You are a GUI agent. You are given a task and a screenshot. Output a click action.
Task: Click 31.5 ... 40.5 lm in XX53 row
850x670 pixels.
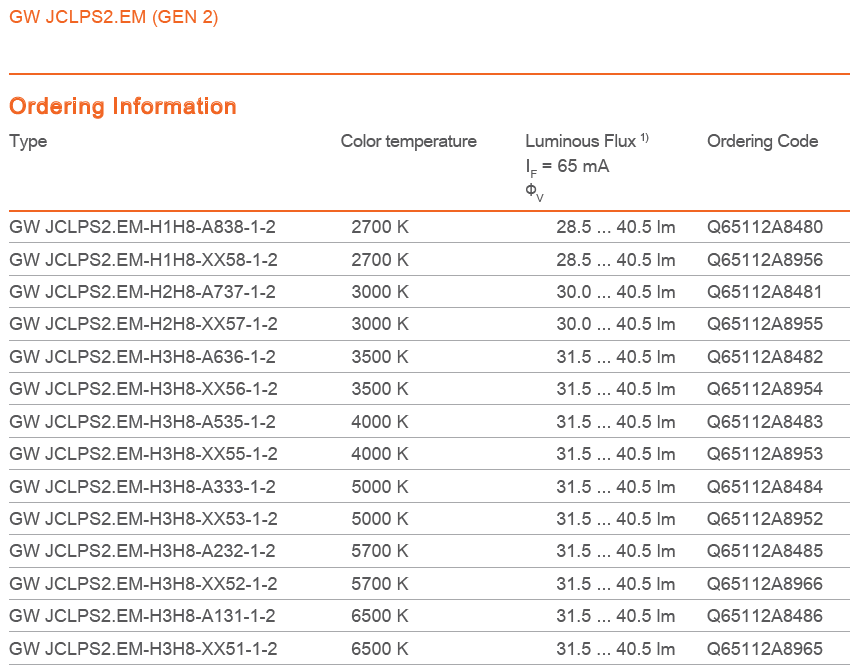click(616, 519)
